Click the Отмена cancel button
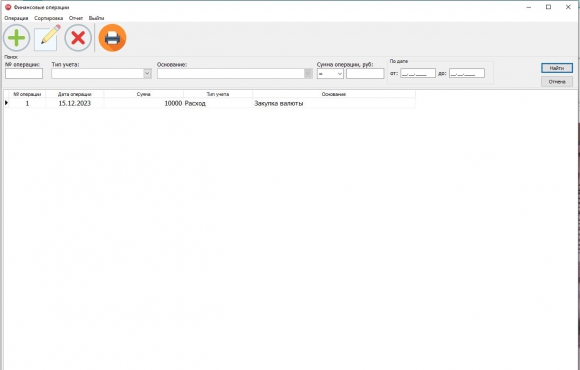 [x=557, y=81]
